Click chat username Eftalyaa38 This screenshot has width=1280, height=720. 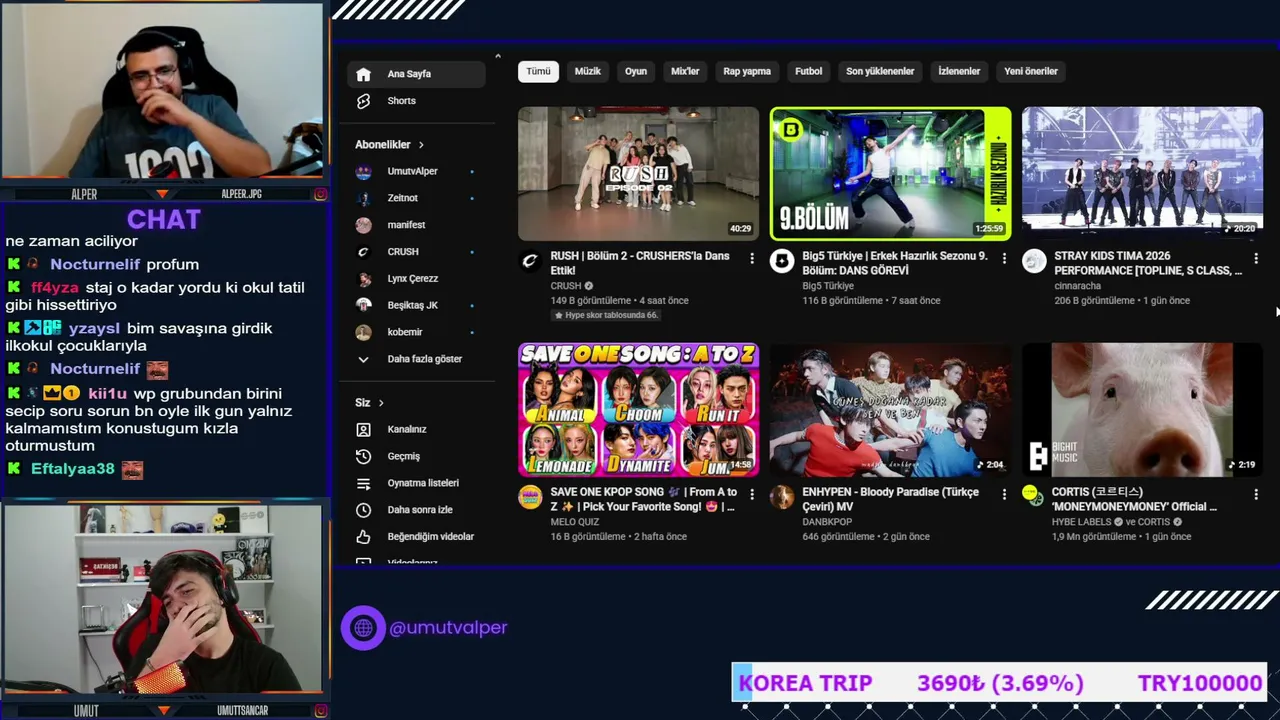[x=73, y=469]
